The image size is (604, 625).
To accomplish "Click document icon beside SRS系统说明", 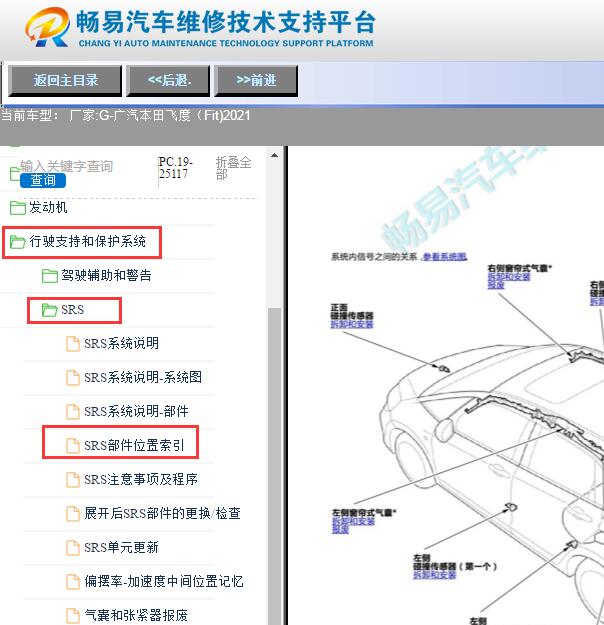I will tap(73, 344).
